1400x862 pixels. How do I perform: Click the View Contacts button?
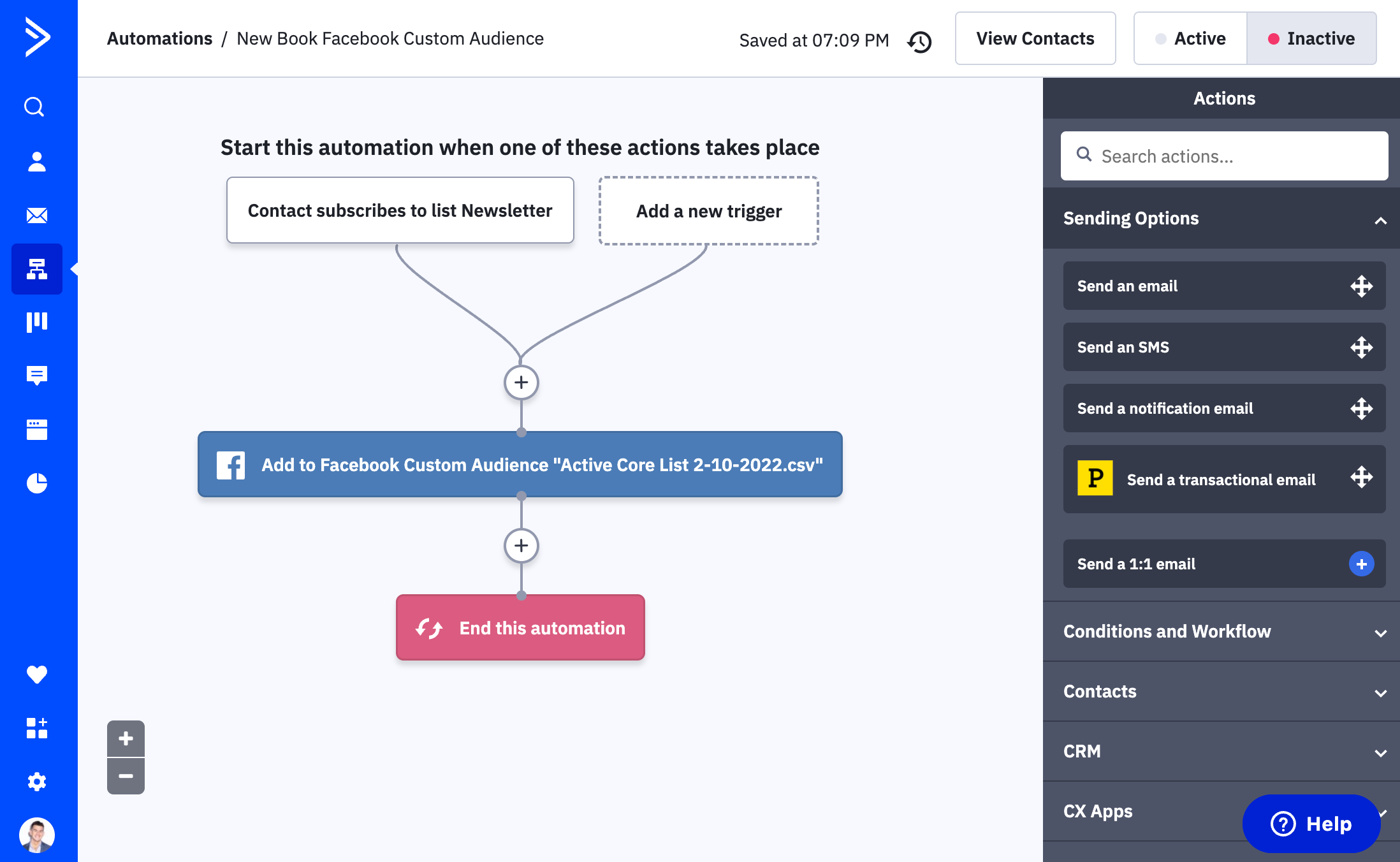pos(1035,39)
